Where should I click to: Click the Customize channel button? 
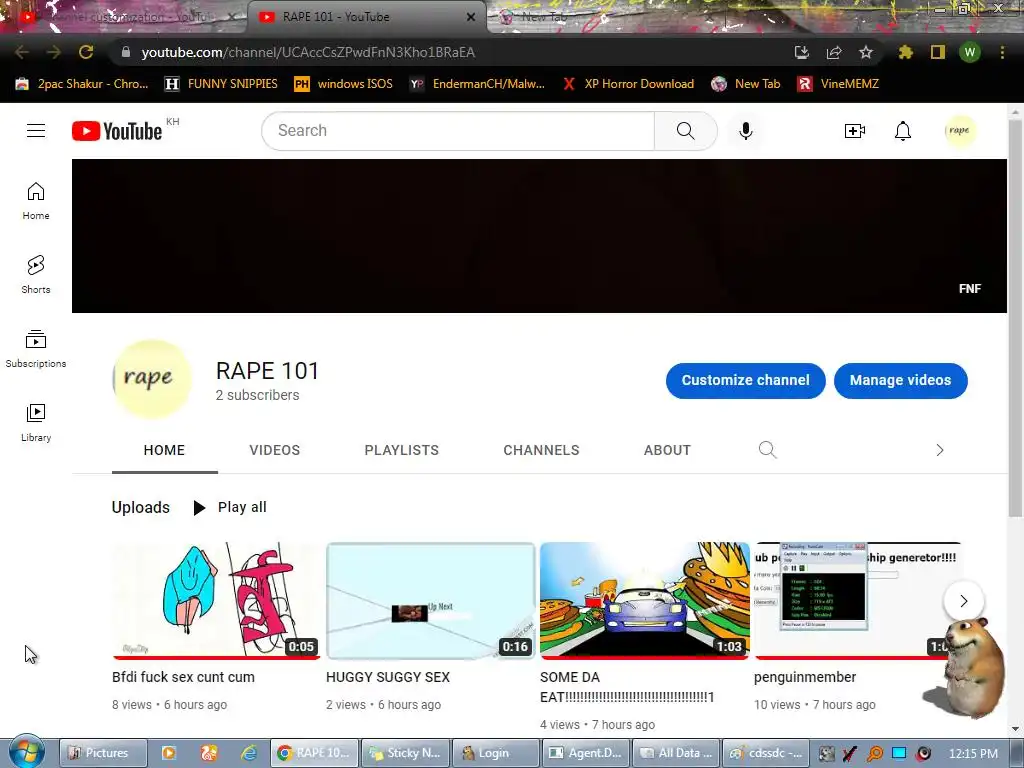click(745, 381)
